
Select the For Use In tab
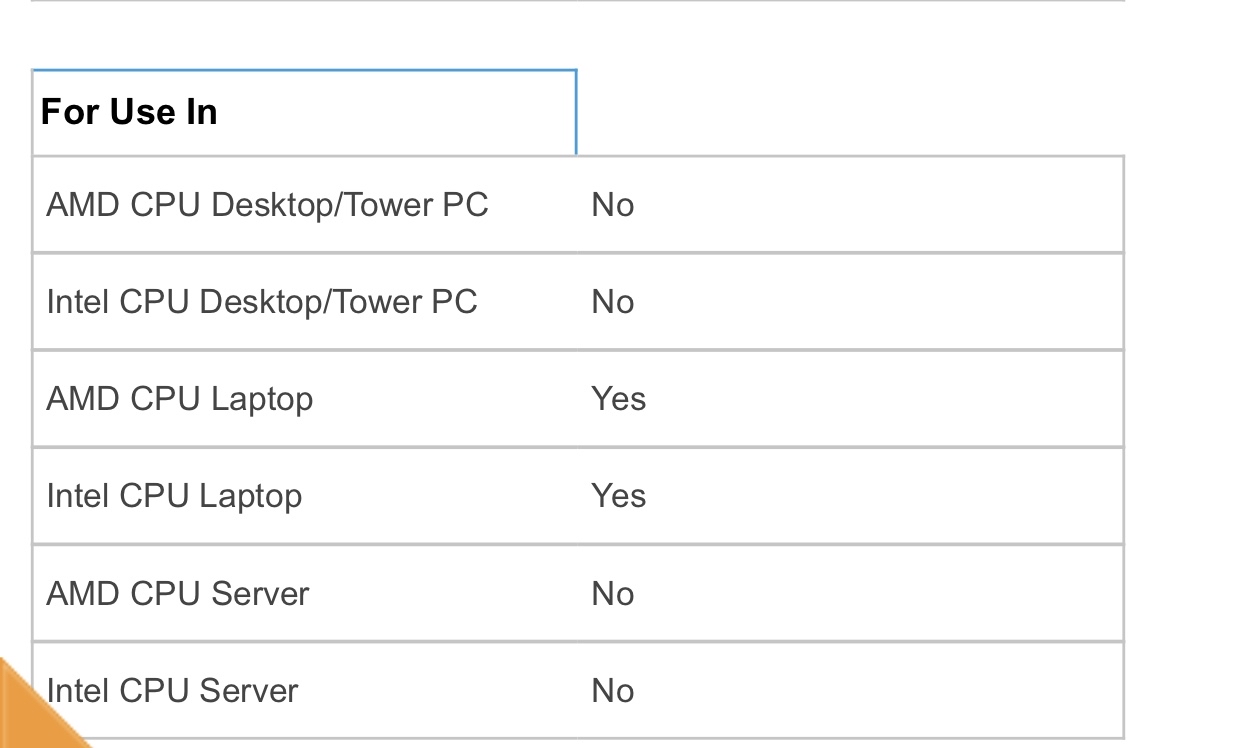304,112
